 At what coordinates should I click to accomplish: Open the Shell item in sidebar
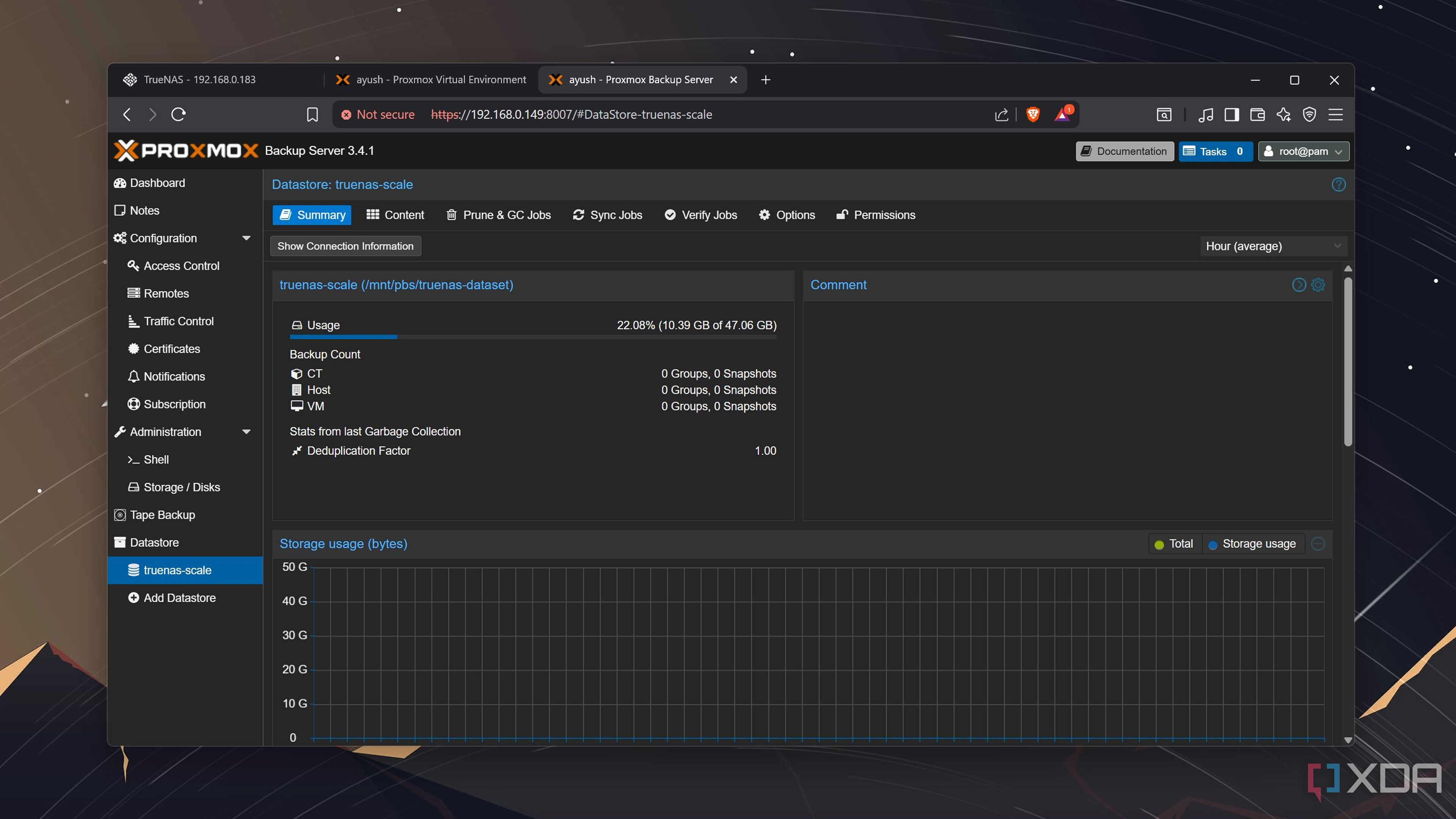click(185, 459)
